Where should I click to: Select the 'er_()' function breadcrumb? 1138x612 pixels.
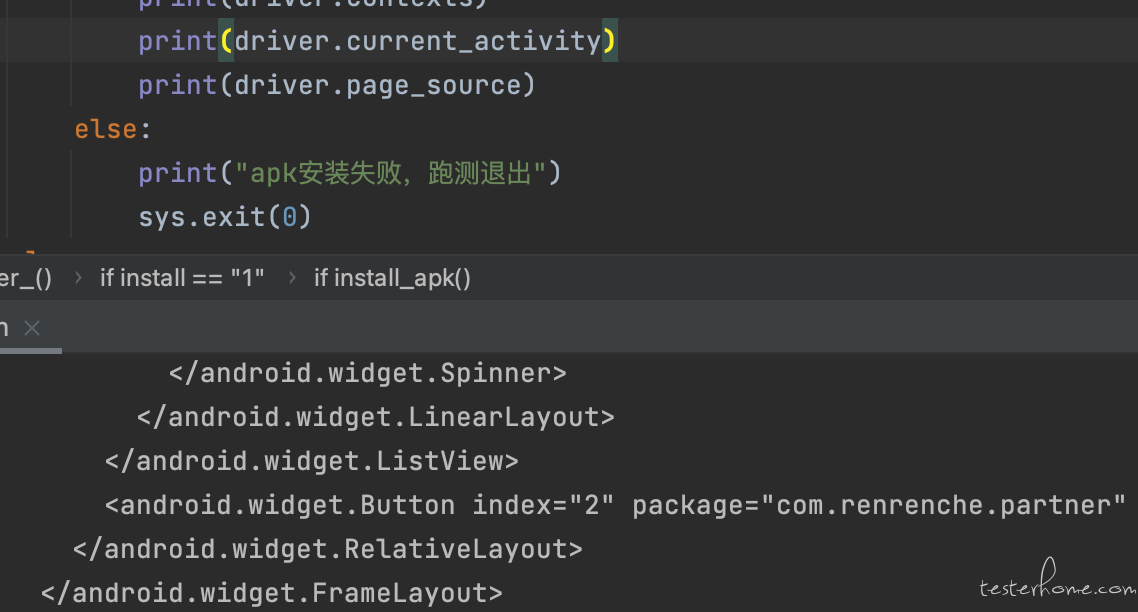coord(25,277)
